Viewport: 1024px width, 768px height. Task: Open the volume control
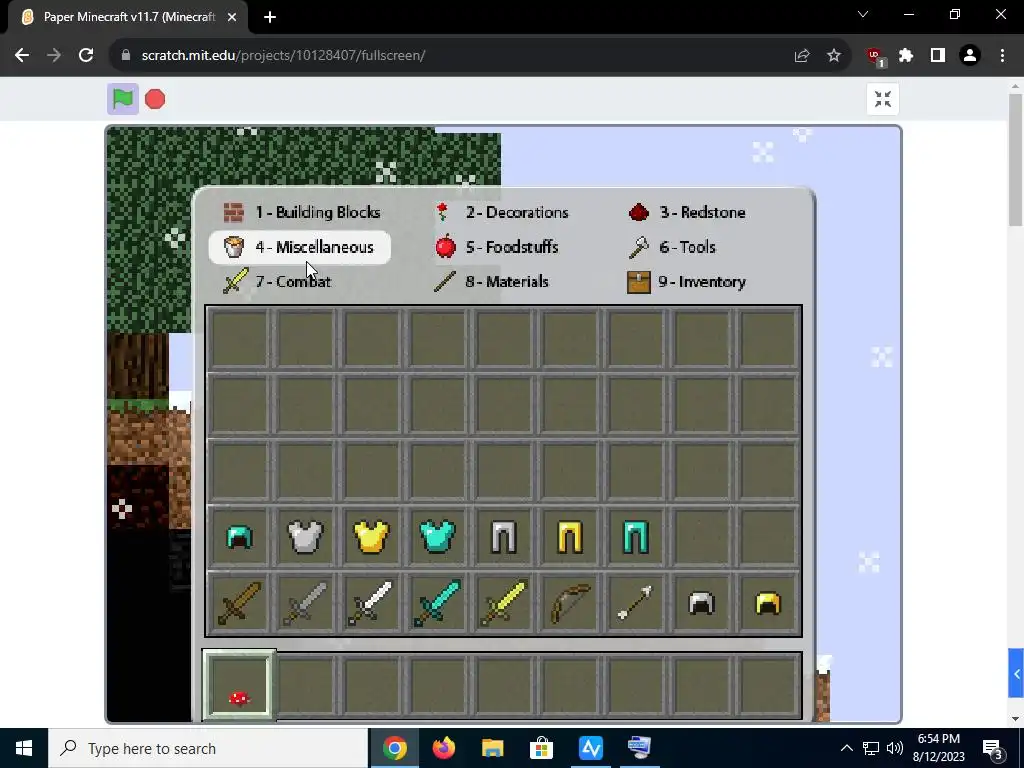[895, 748]
